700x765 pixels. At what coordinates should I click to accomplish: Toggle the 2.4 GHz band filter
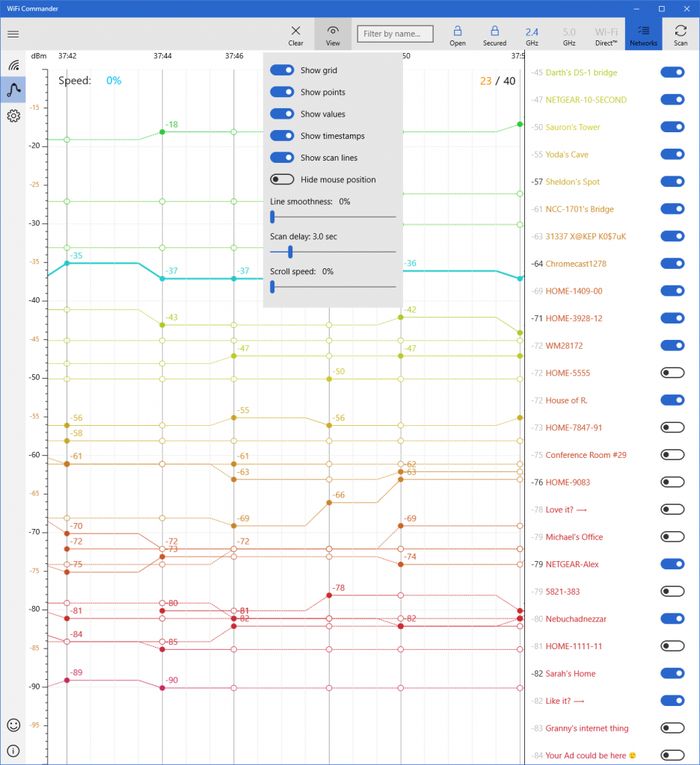[x=532, y=35]
